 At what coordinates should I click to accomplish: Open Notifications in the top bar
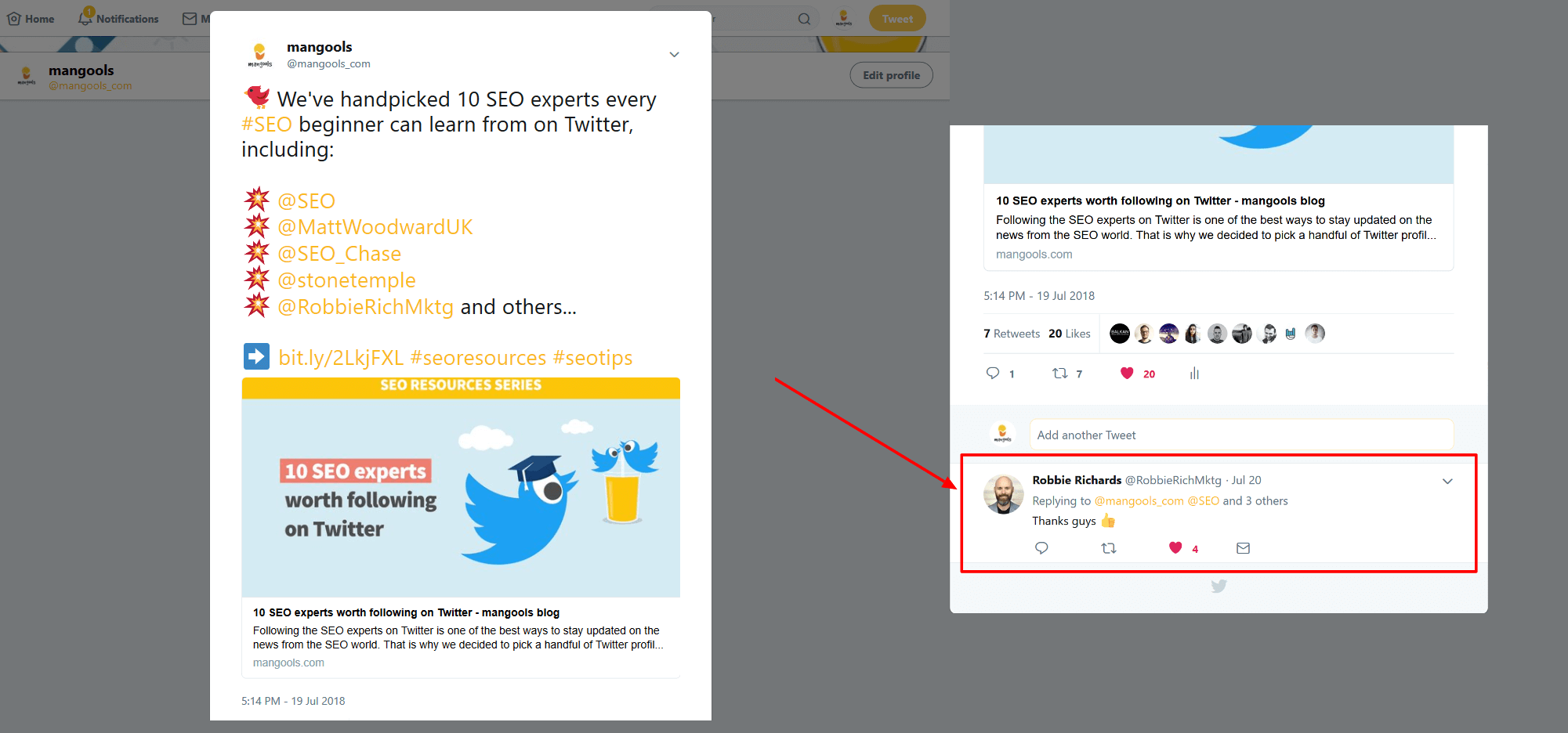tap(118, 18)
